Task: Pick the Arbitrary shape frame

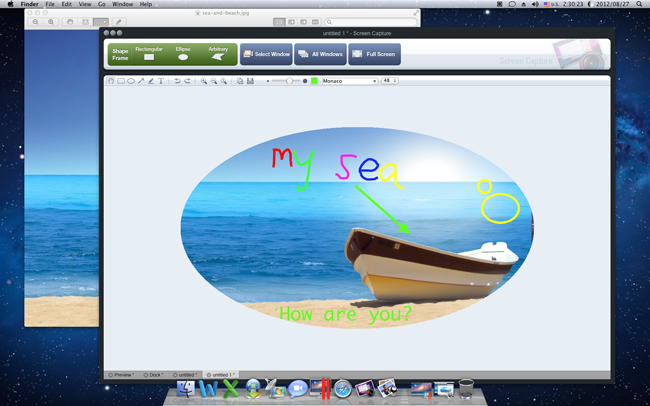Action: [x=218, y=54]
